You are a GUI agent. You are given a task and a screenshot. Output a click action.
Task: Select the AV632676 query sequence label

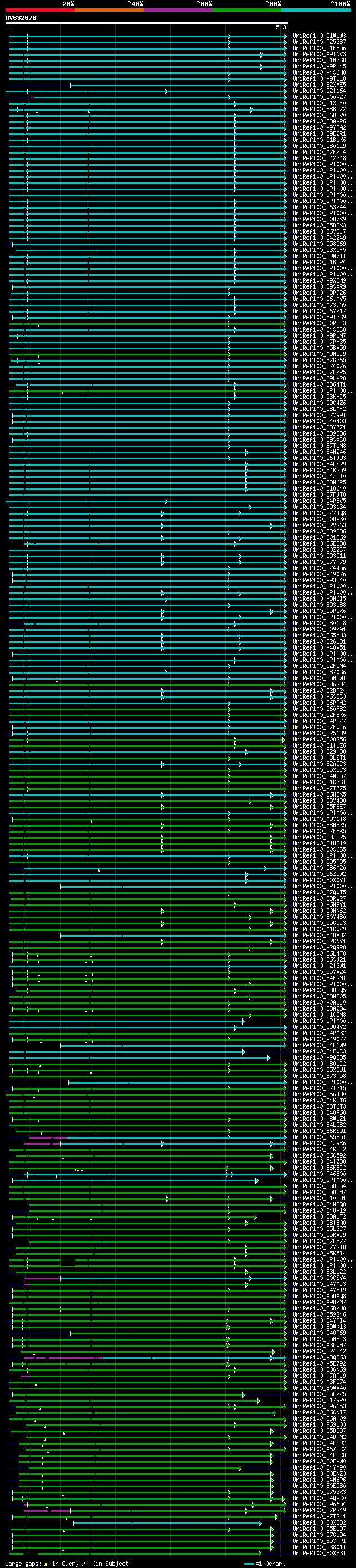pos(21,18)
